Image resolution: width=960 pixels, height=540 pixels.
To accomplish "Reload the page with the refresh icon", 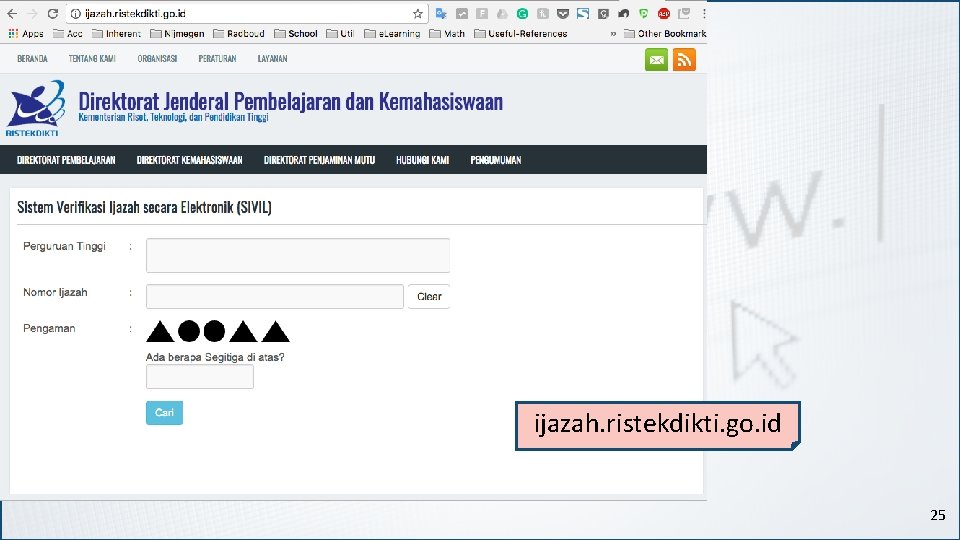I will click(53, 13).
